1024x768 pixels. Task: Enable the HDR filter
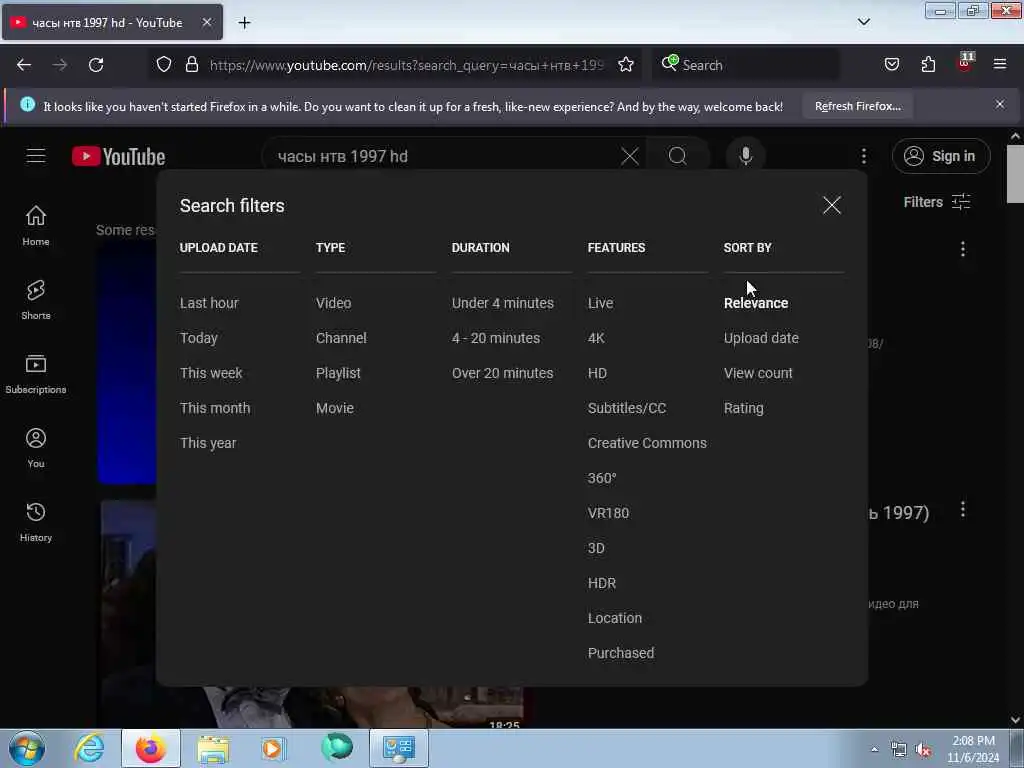(601, 583)
